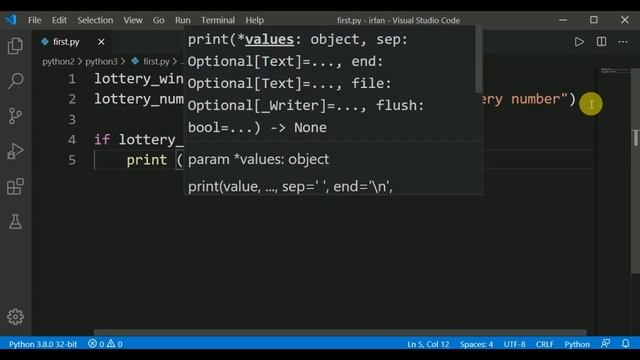
Task: Open the Terminal menu
Action: pyautogui.click(x=218, y=20)
